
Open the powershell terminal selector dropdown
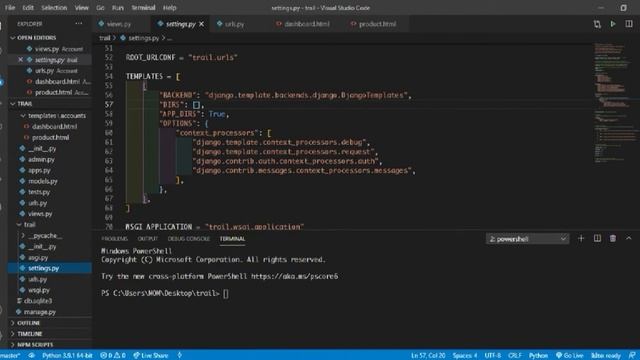coord(527,239)
